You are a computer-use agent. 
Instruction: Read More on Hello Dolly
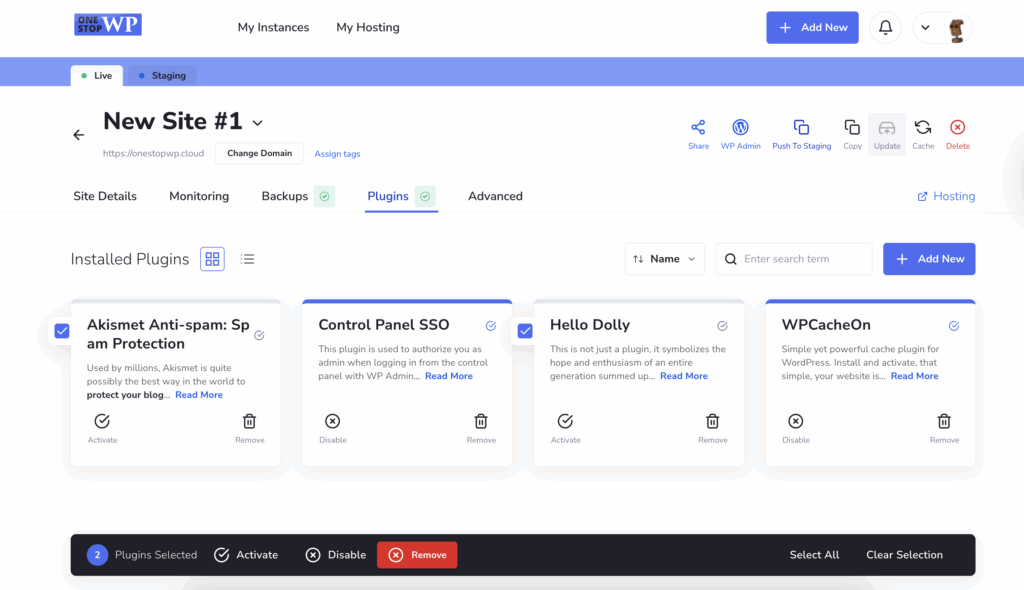click(684, 376)
